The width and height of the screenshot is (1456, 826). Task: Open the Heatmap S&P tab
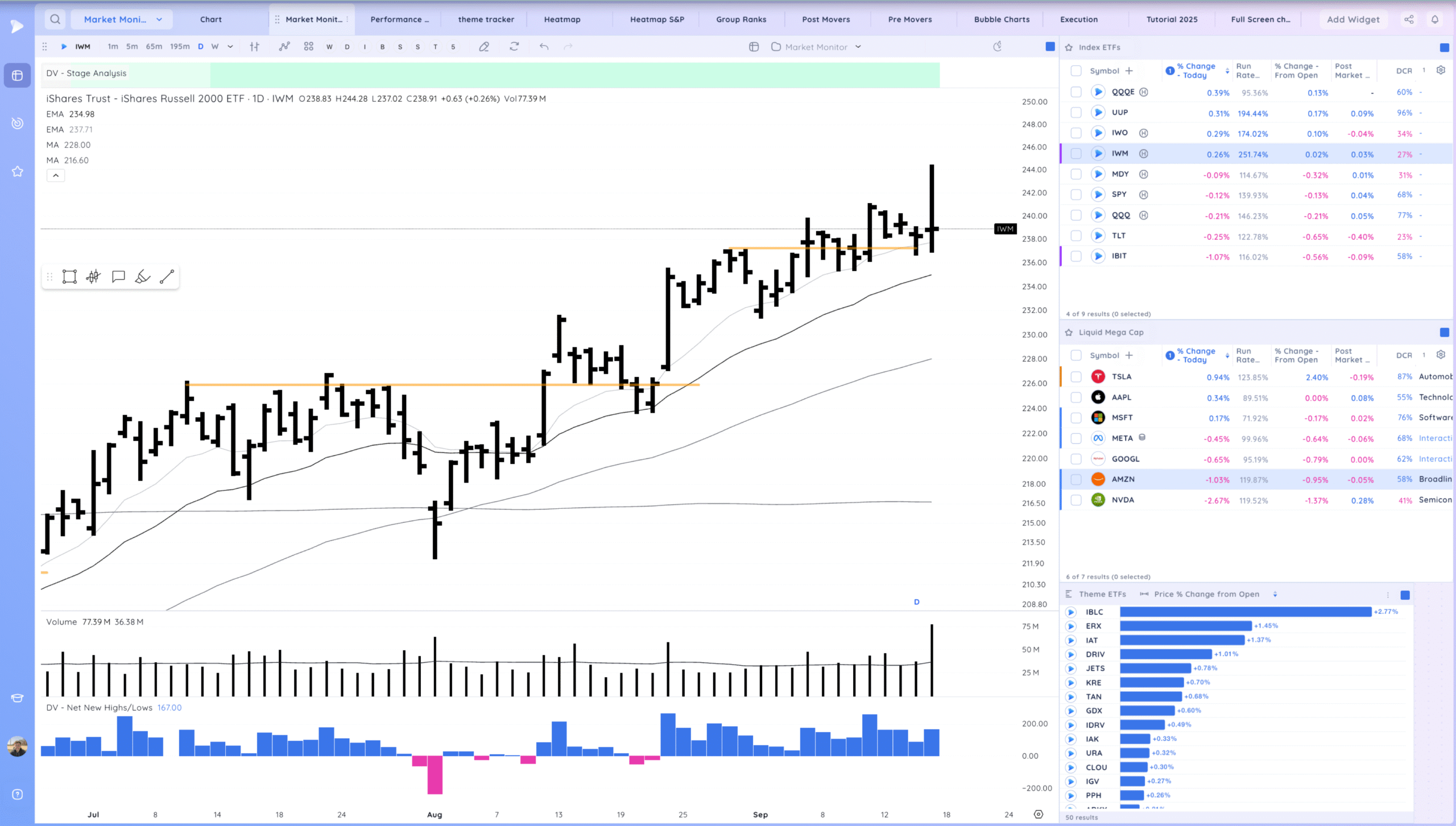[657, 19]
